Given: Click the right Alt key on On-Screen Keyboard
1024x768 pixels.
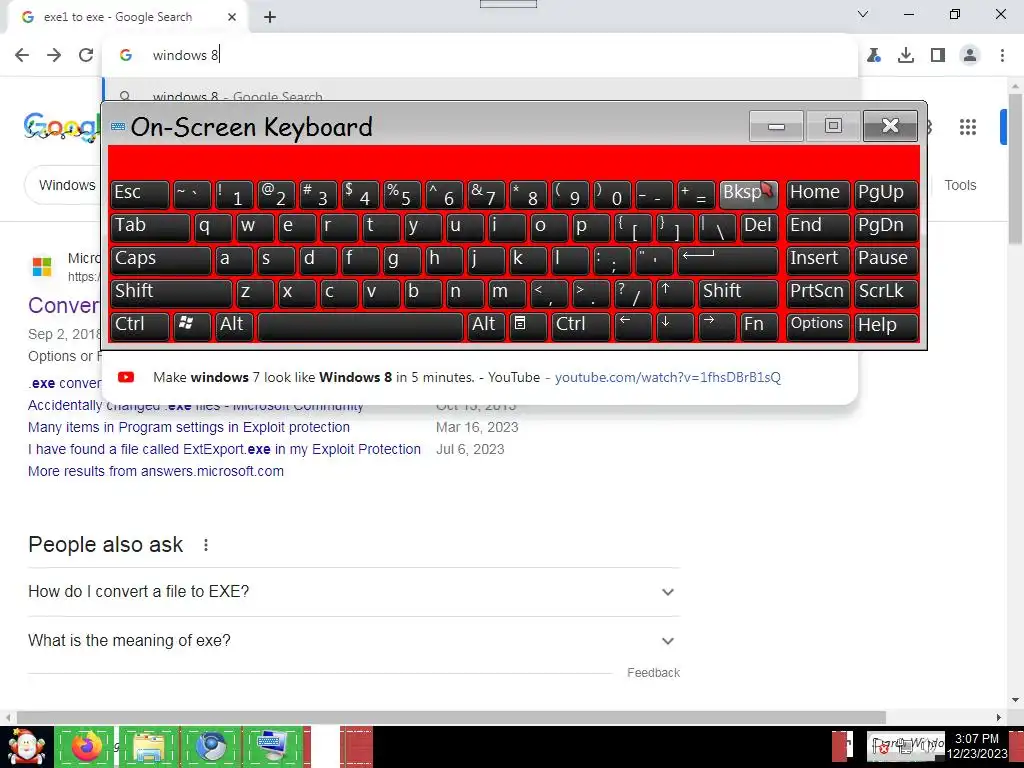Looking at the screenshot, I should point(486,326).
